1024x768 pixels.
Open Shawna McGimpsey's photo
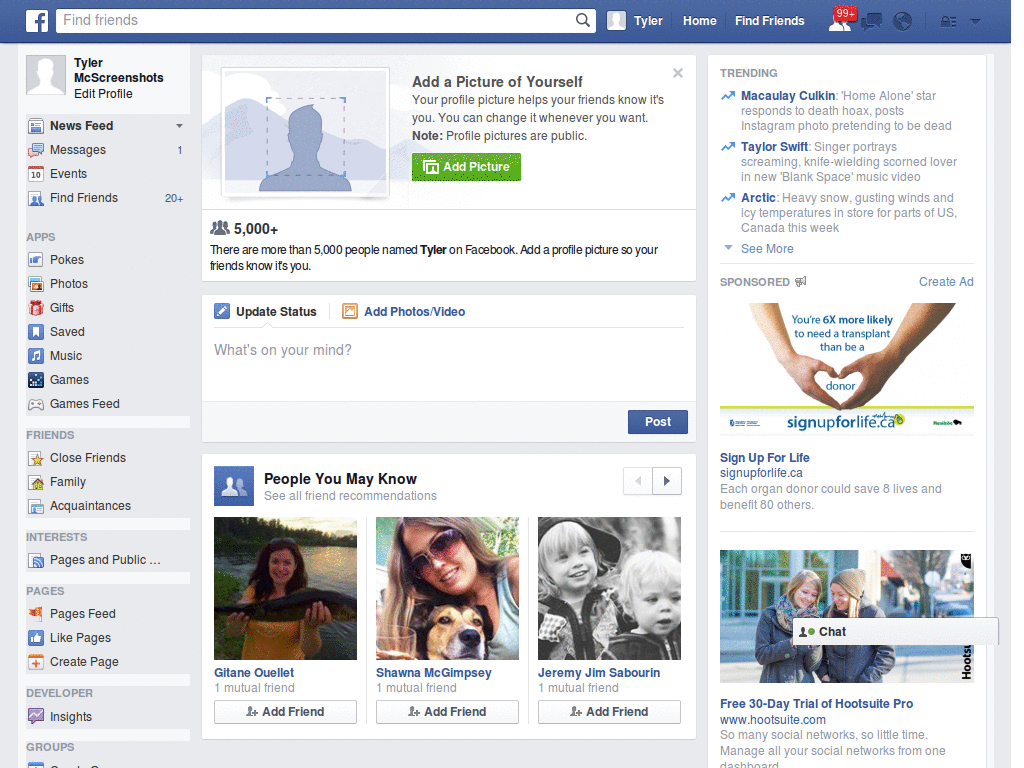(x=447, y=588)
